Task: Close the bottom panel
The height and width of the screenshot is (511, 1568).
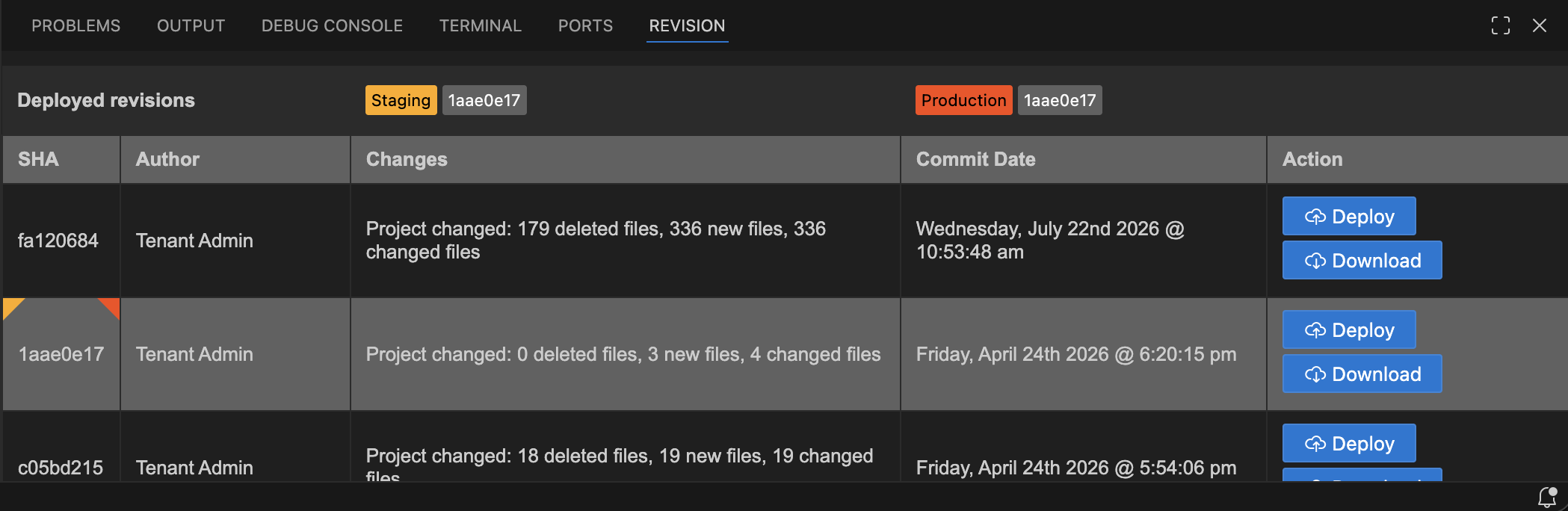Action: click(x=1540, y=25)
